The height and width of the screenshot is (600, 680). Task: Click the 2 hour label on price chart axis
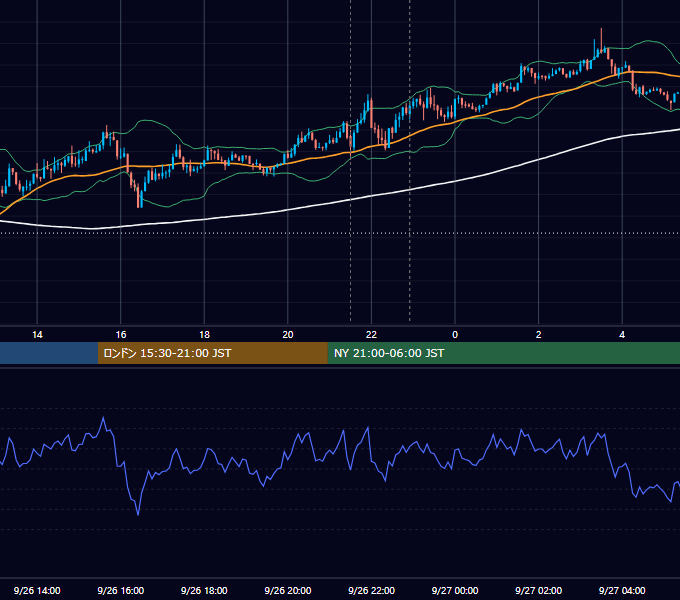coord(538,335)
